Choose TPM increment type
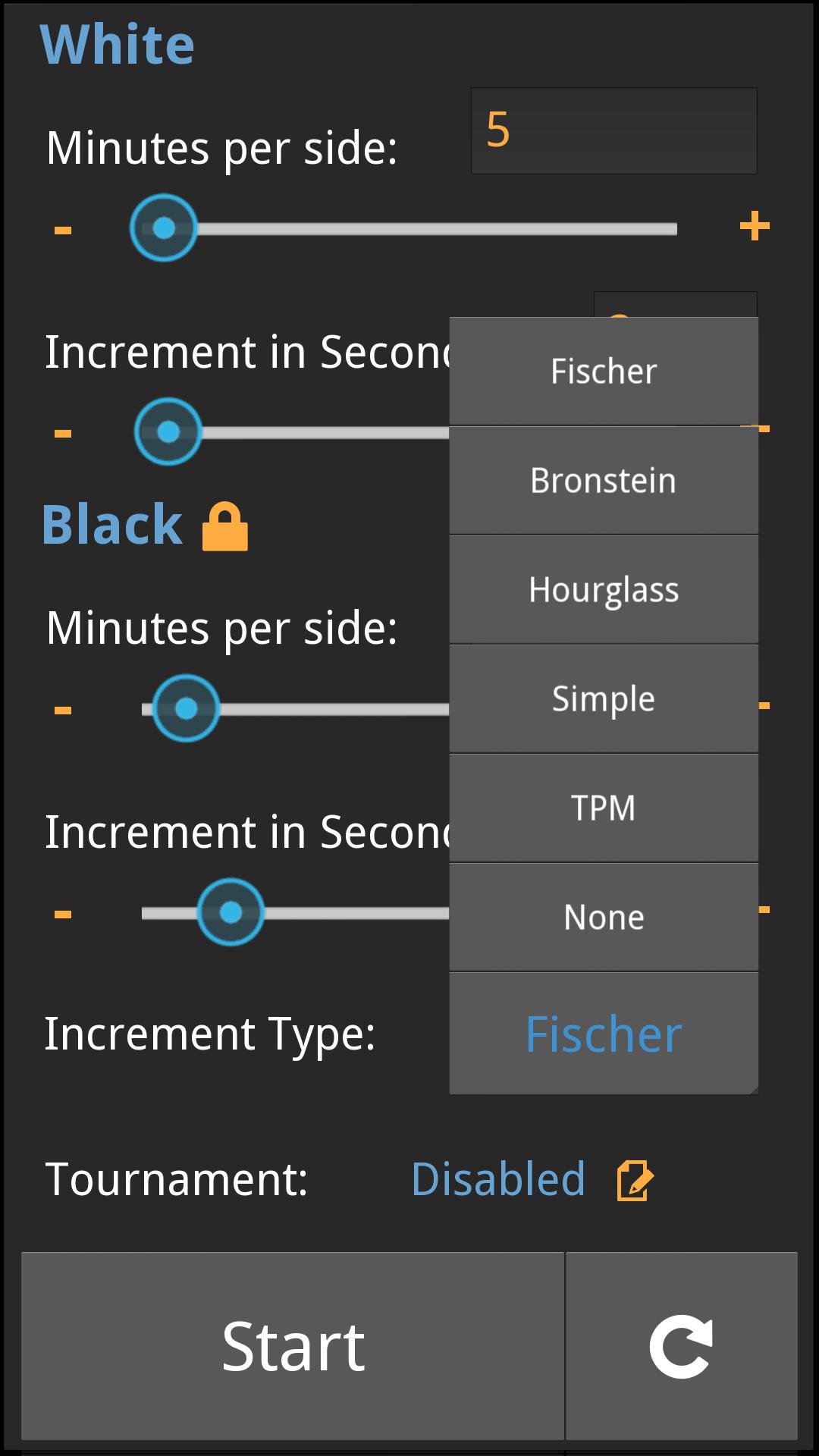The width and height of the screenshot is (819, 1456). [x=604, y=808]
